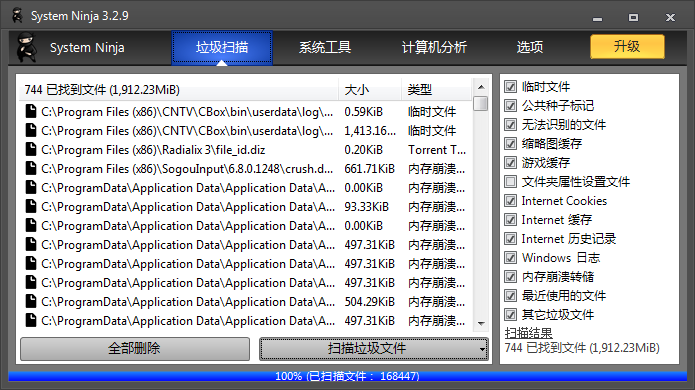Click size value 0.20KiB
The height and width of the screenshot is (390, 695).
(363, 150)
